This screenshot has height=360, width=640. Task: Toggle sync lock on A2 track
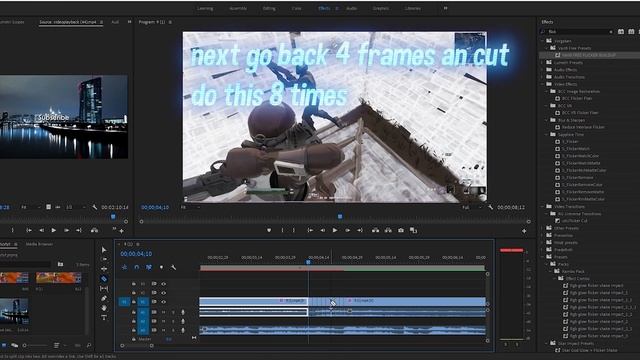[x=154, y=321]
